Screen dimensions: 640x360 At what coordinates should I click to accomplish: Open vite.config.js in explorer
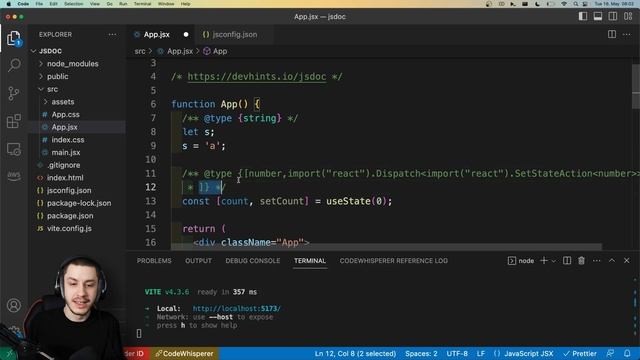tap(69, 228)
